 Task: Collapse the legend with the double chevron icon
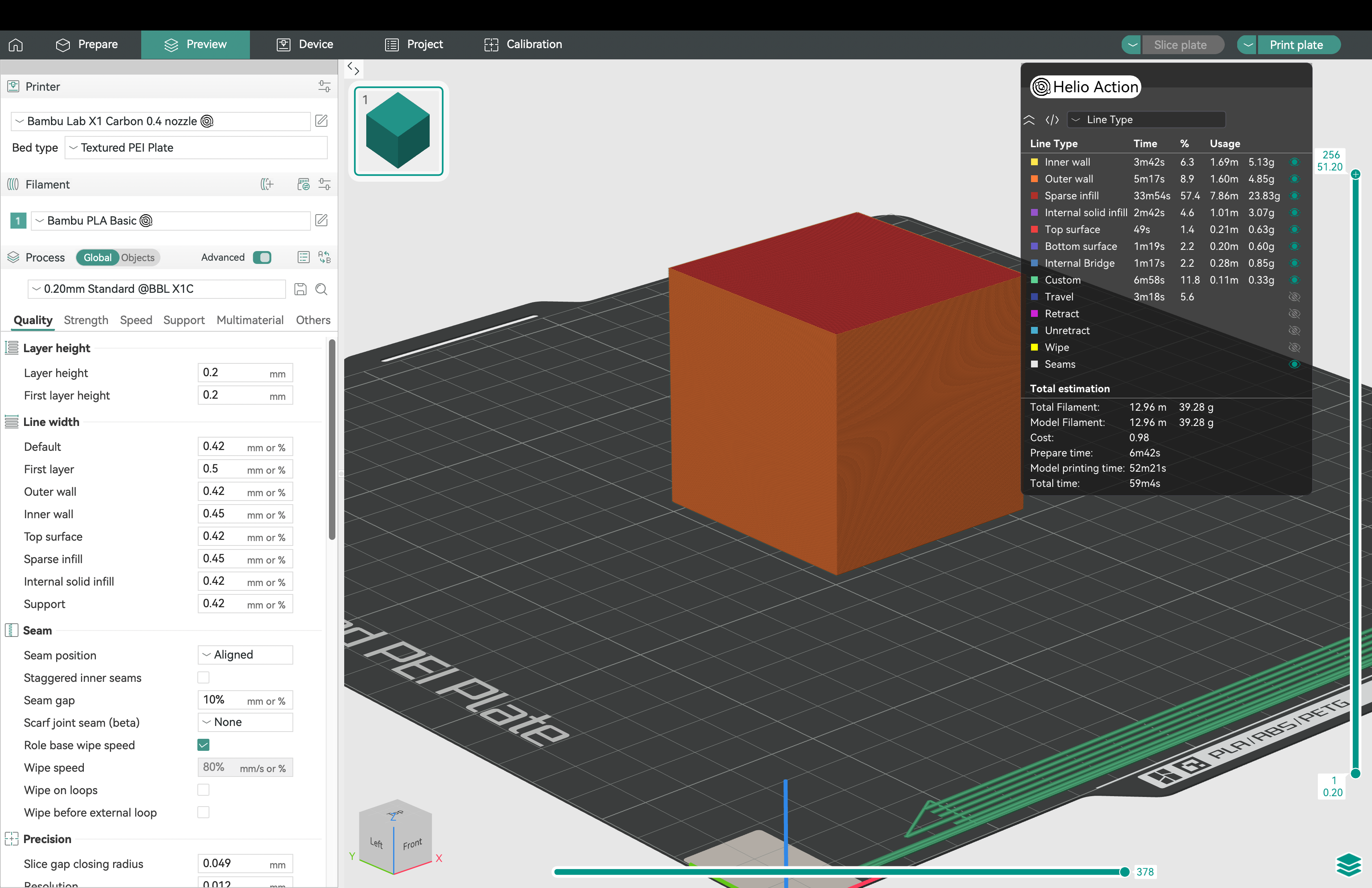[x=1029, y=120]
